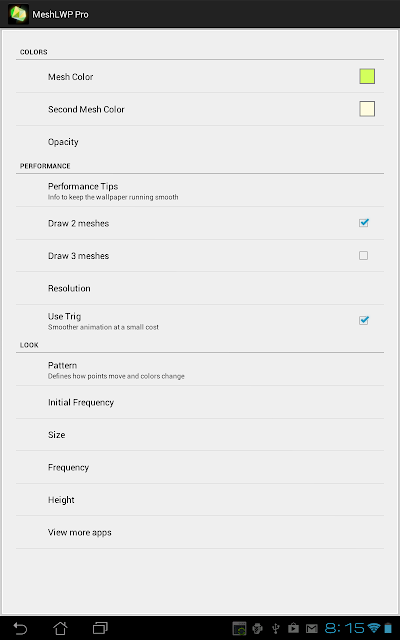Tap the Wi-Fi status icon
This screenshot has width=400, height=640.
[373, 628]
